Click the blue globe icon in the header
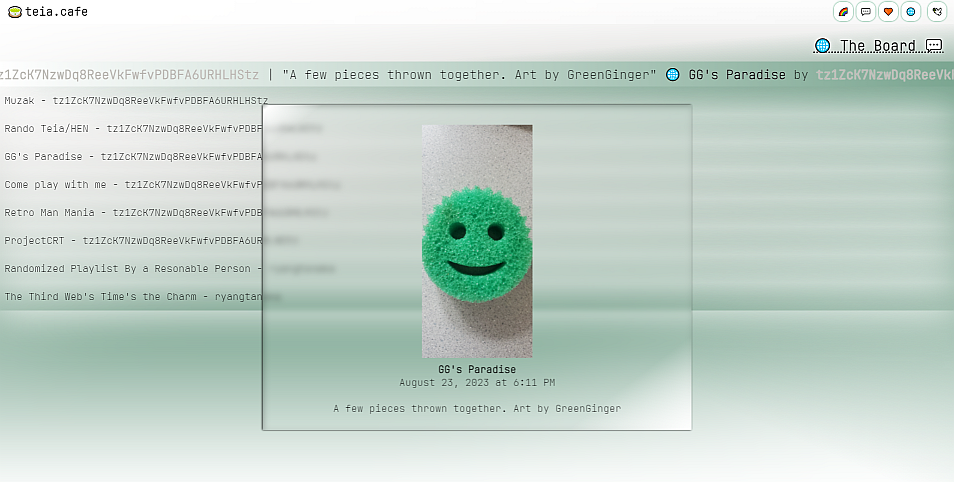This screenshot has height=482, width=954. coord(911,12)
